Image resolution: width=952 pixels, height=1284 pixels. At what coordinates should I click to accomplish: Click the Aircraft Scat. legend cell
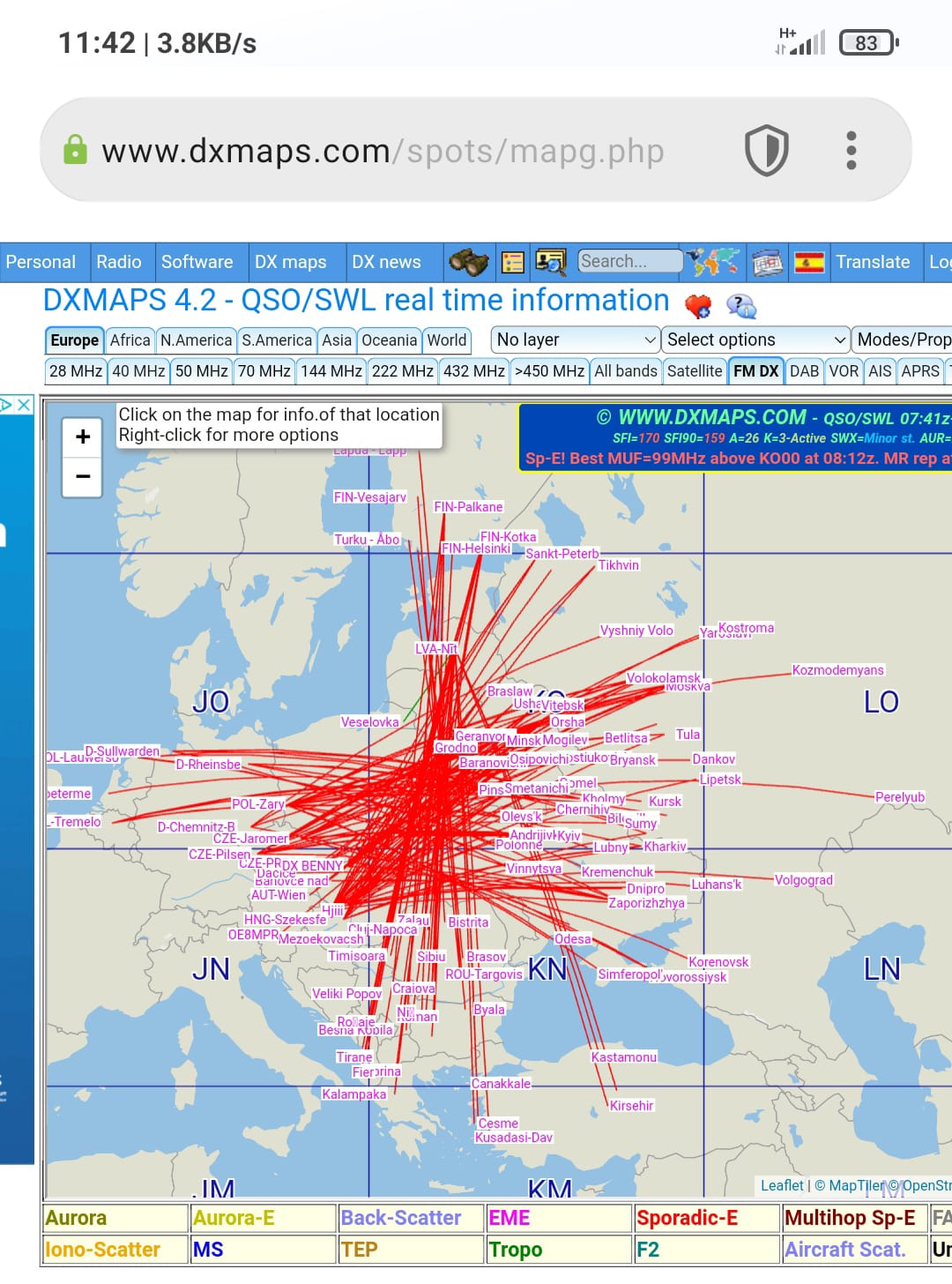coord(855,1250)
